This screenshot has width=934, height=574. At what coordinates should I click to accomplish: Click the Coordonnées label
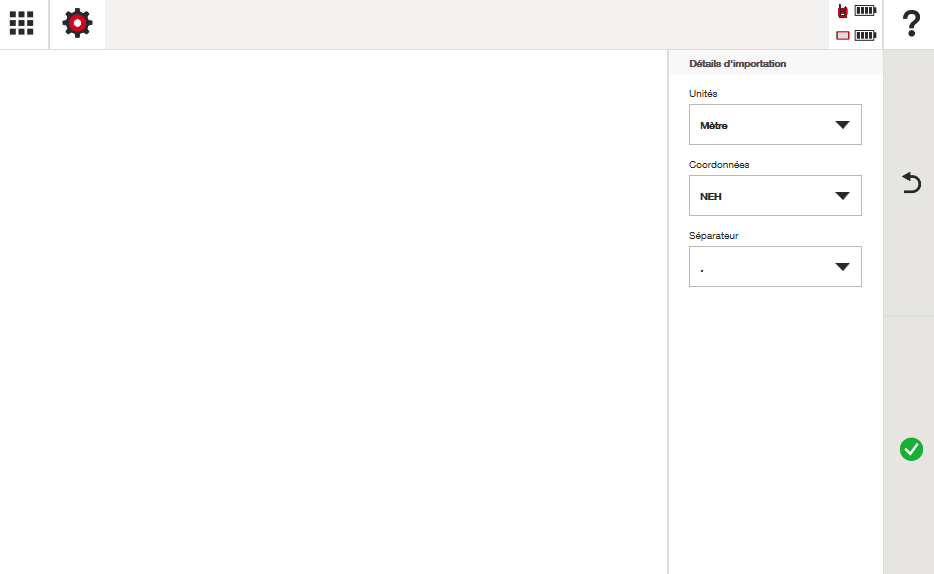tap(719, 165)
